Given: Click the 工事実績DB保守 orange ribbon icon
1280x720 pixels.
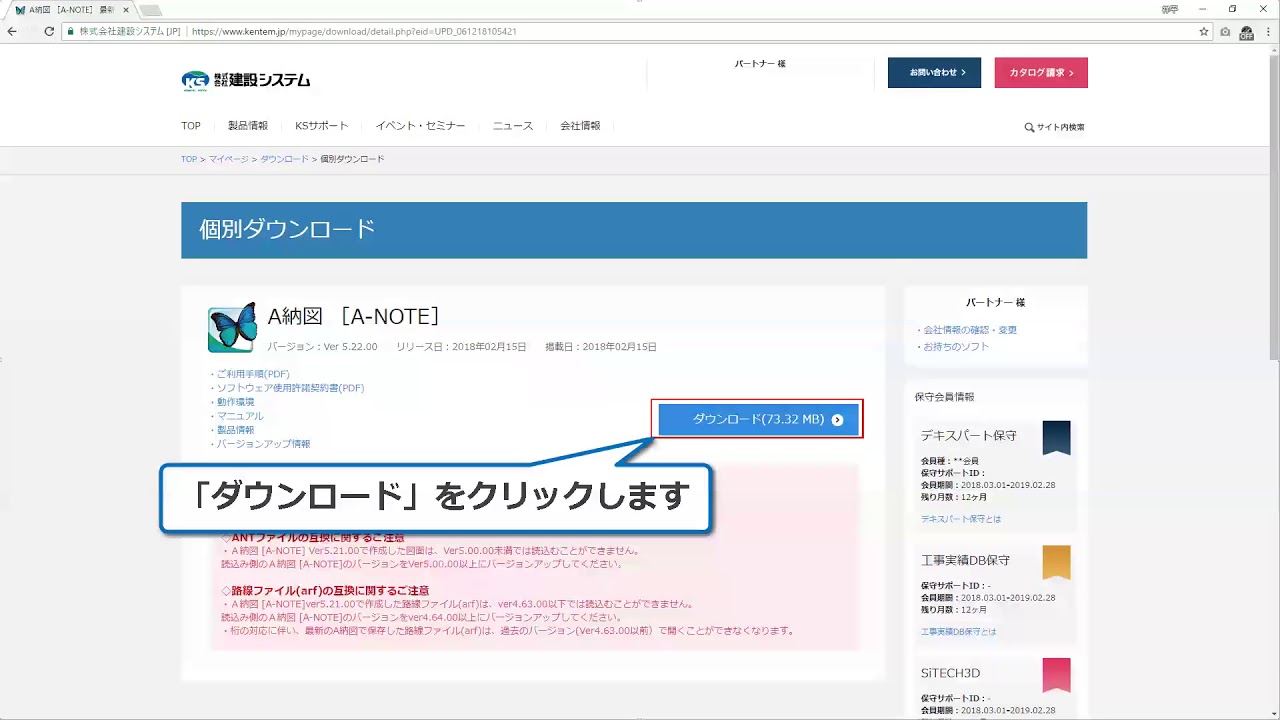Looking at the screenshot, I should pyautogui.click(x=1056, y=562).
